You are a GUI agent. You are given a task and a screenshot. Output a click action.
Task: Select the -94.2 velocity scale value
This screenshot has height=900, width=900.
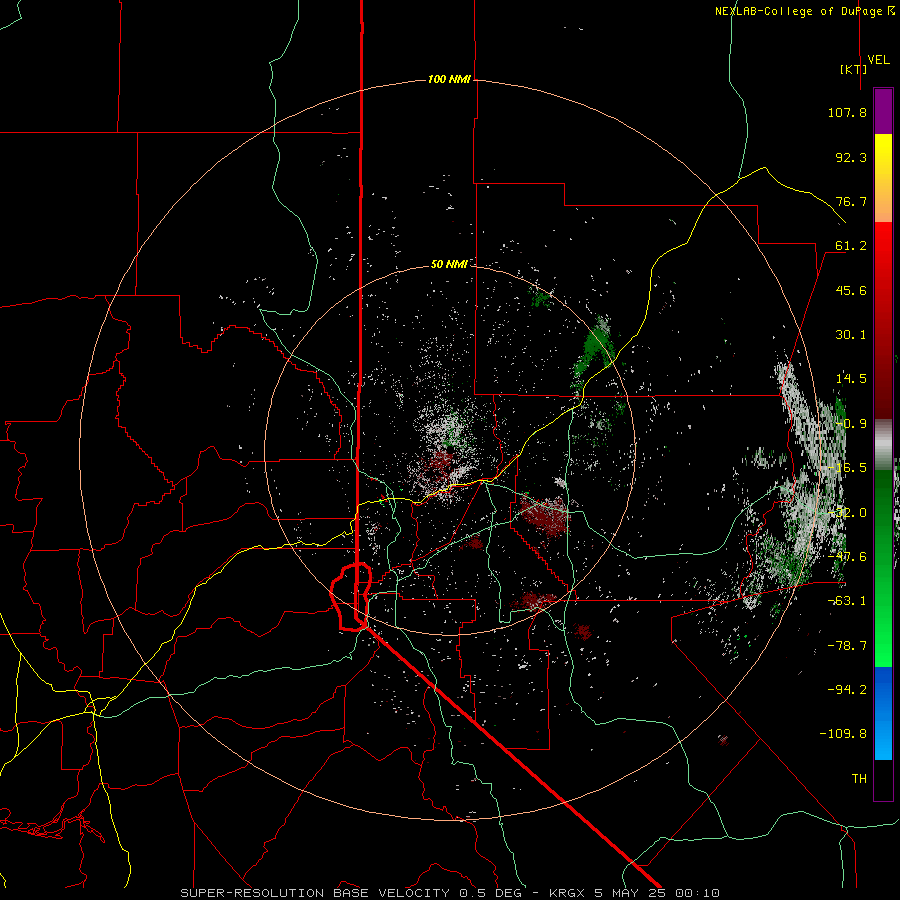(x=847, y=690)
